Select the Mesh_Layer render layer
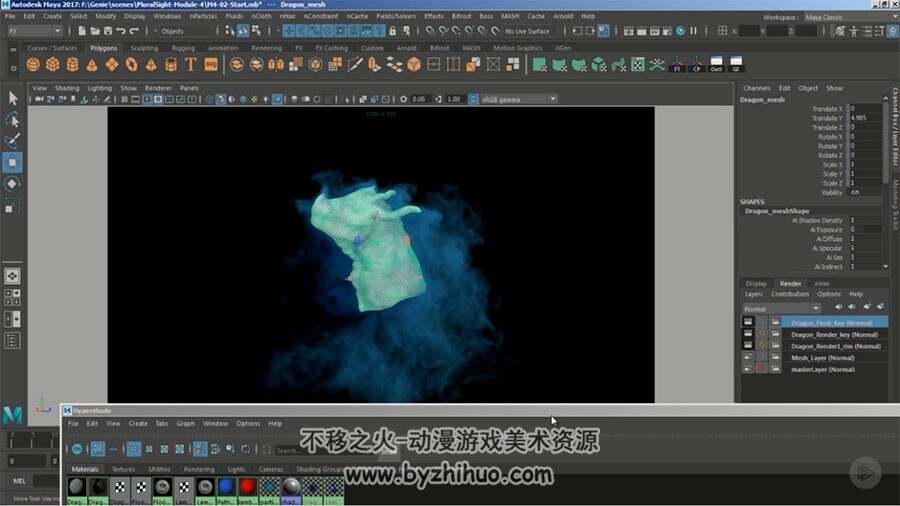This screenshot has width=900, height=506. tap(823, 357)
